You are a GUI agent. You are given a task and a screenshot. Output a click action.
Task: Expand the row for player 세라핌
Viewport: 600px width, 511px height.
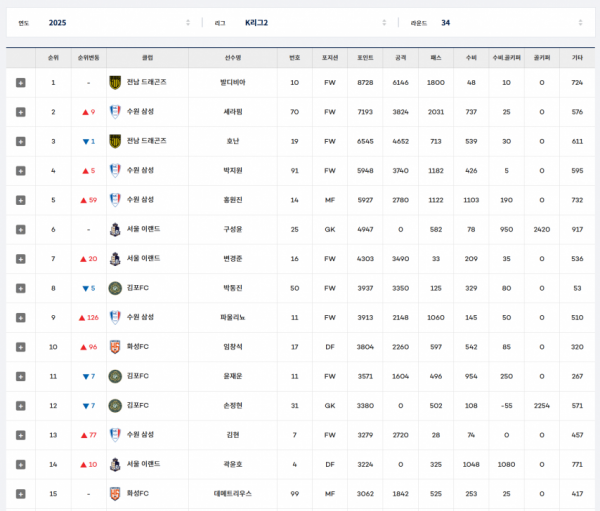pyautogui.click(x=20, y=112)
